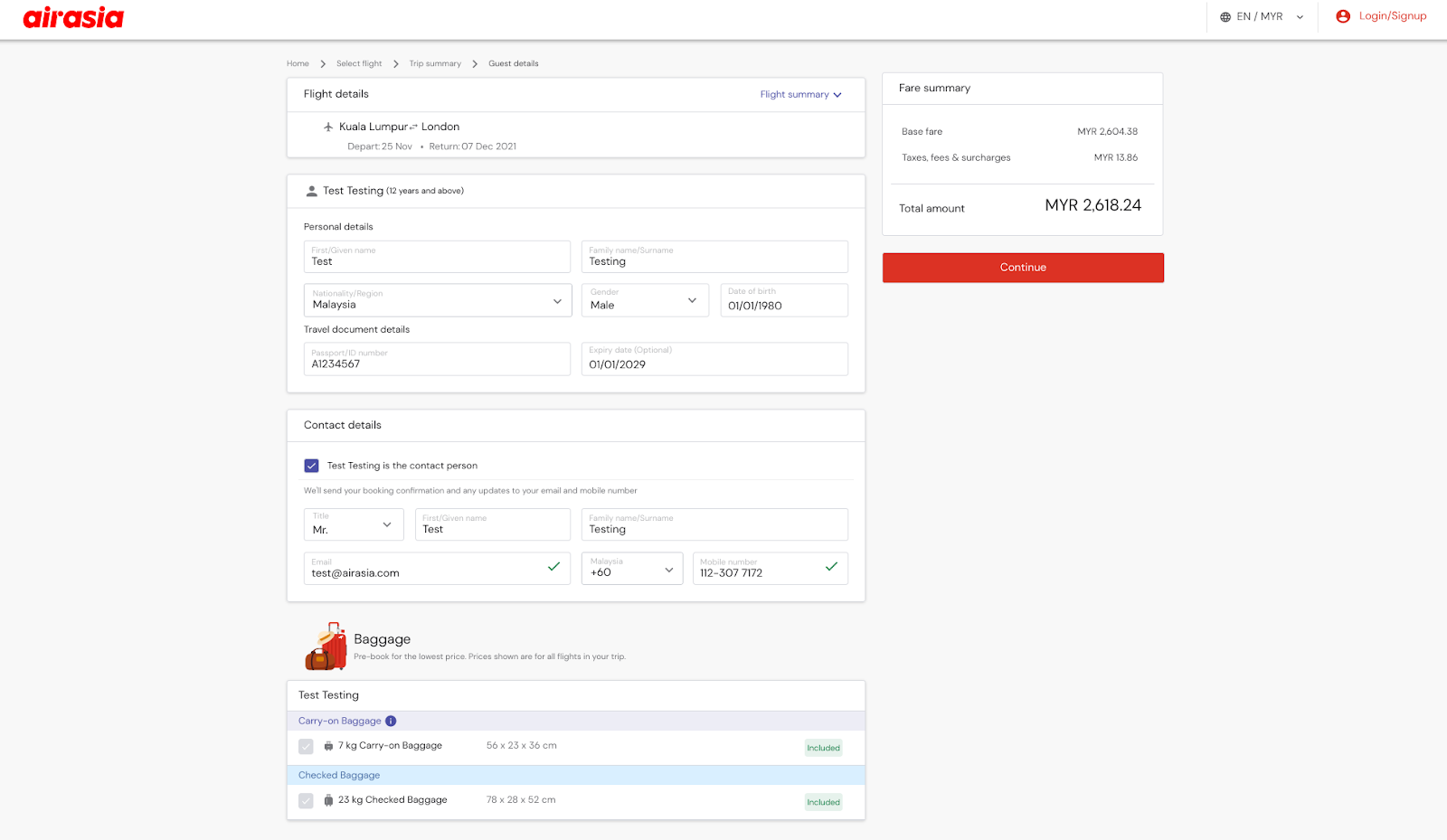Click the Carry-on Baggage info icon
Image resolution: width=1447 pixels, height=840 pixels.
click(x=391, y=721)
